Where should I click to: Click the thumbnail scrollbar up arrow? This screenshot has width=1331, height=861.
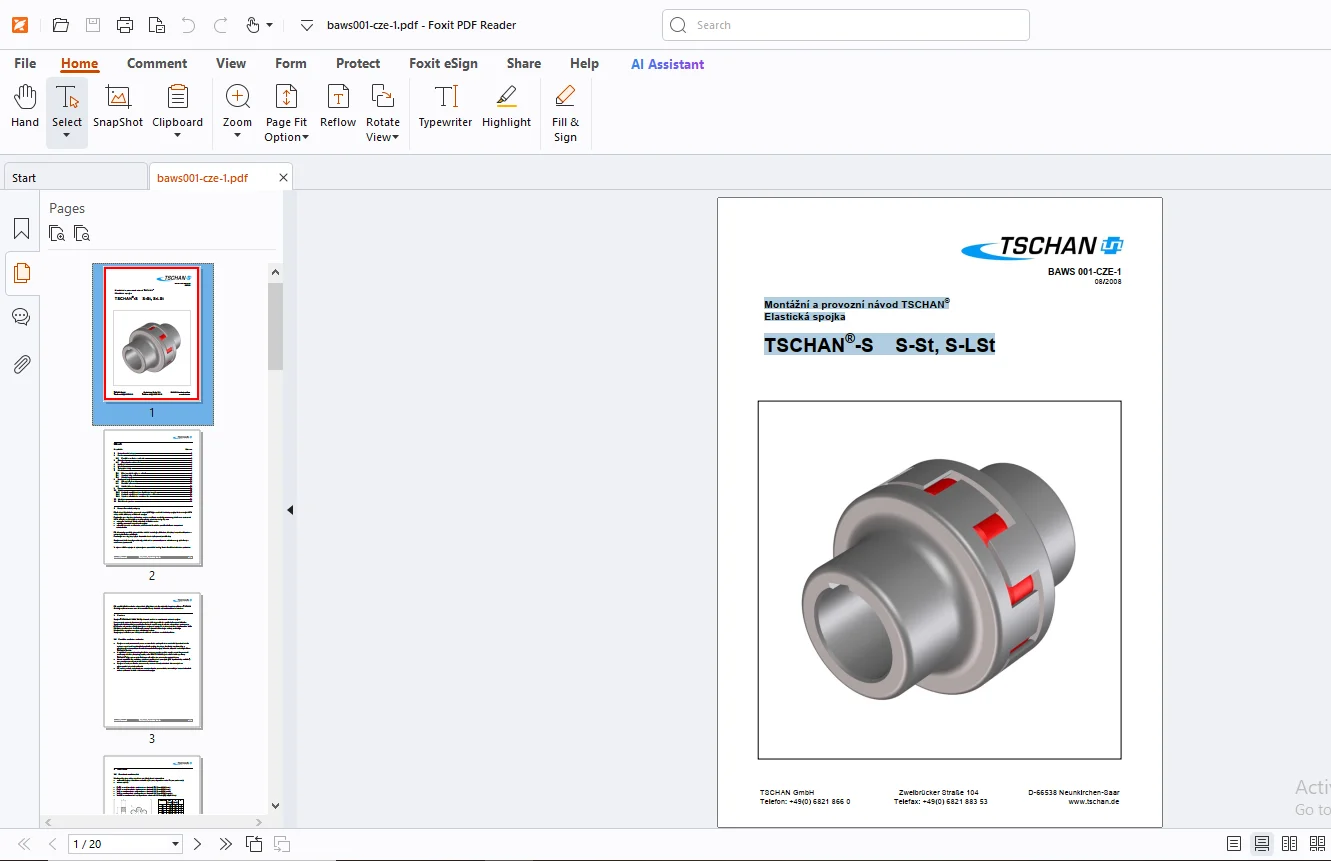pos(275,271)
